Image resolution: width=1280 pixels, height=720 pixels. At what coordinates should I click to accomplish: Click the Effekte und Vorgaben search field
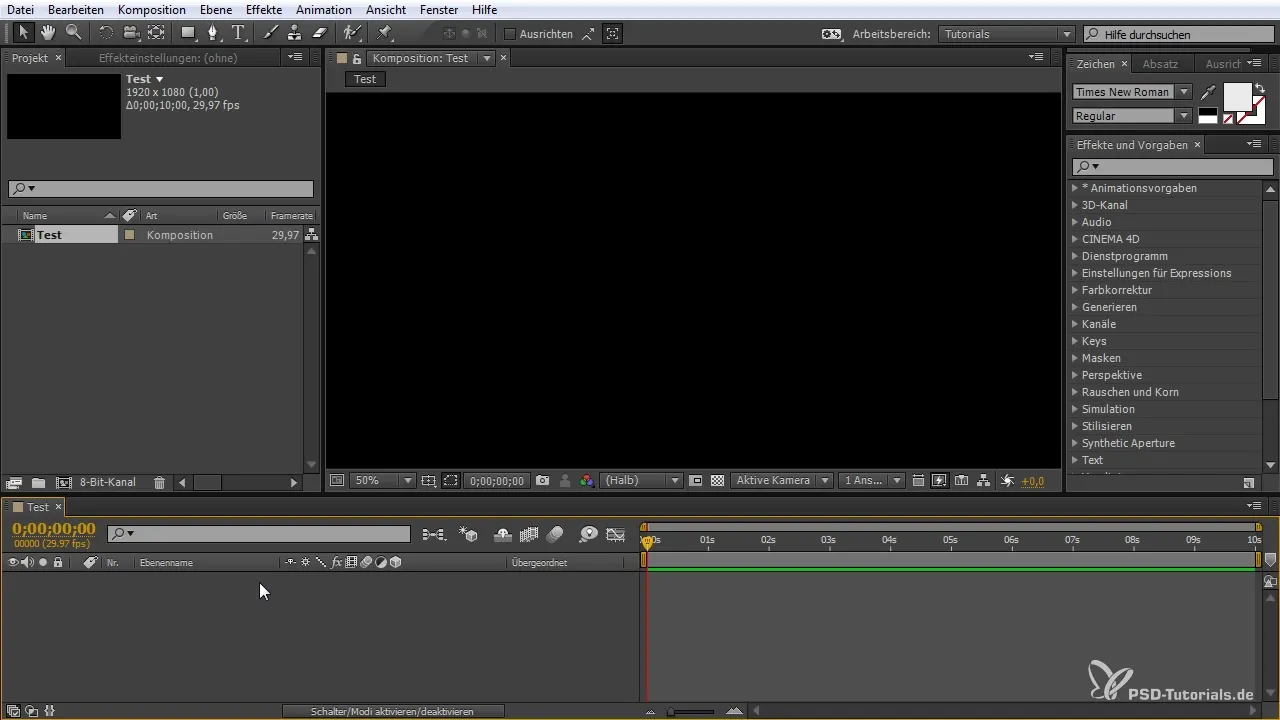(x=1172, y=167)
